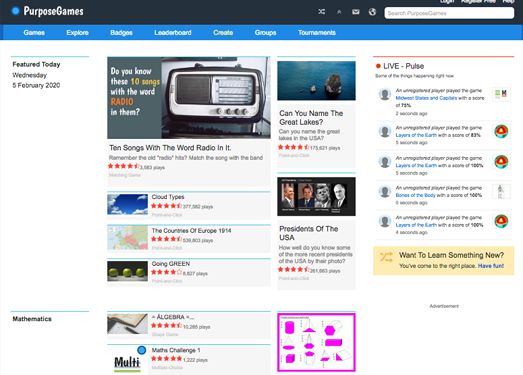This screenshot has height=375, width=523.
Task: Click the ALGEBRA notebook thumbnail
Action: 127,324
